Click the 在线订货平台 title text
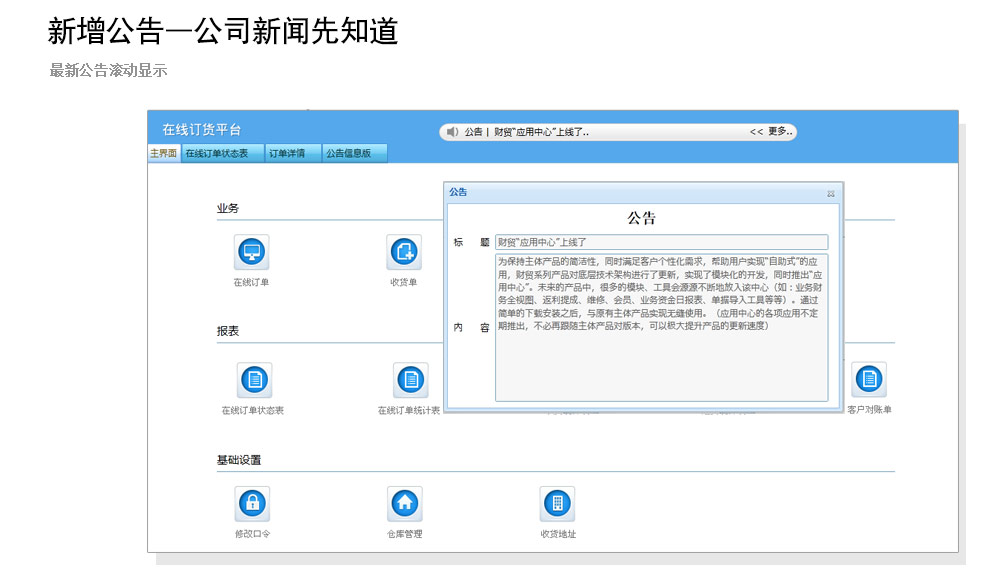Viewport: 1000px width, 580px height. (x=202, y=130)
